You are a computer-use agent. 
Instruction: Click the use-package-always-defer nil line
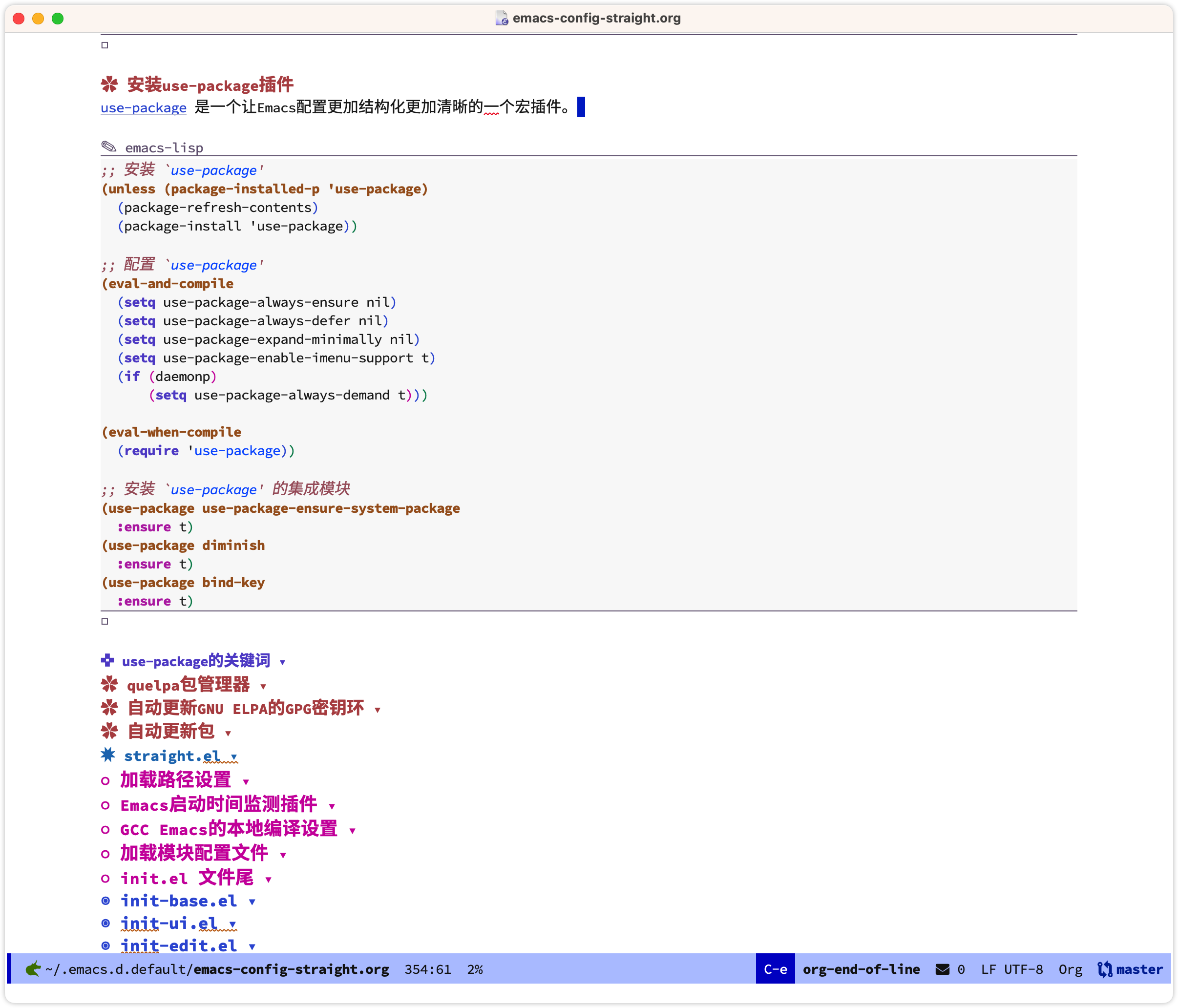(252, 321)
